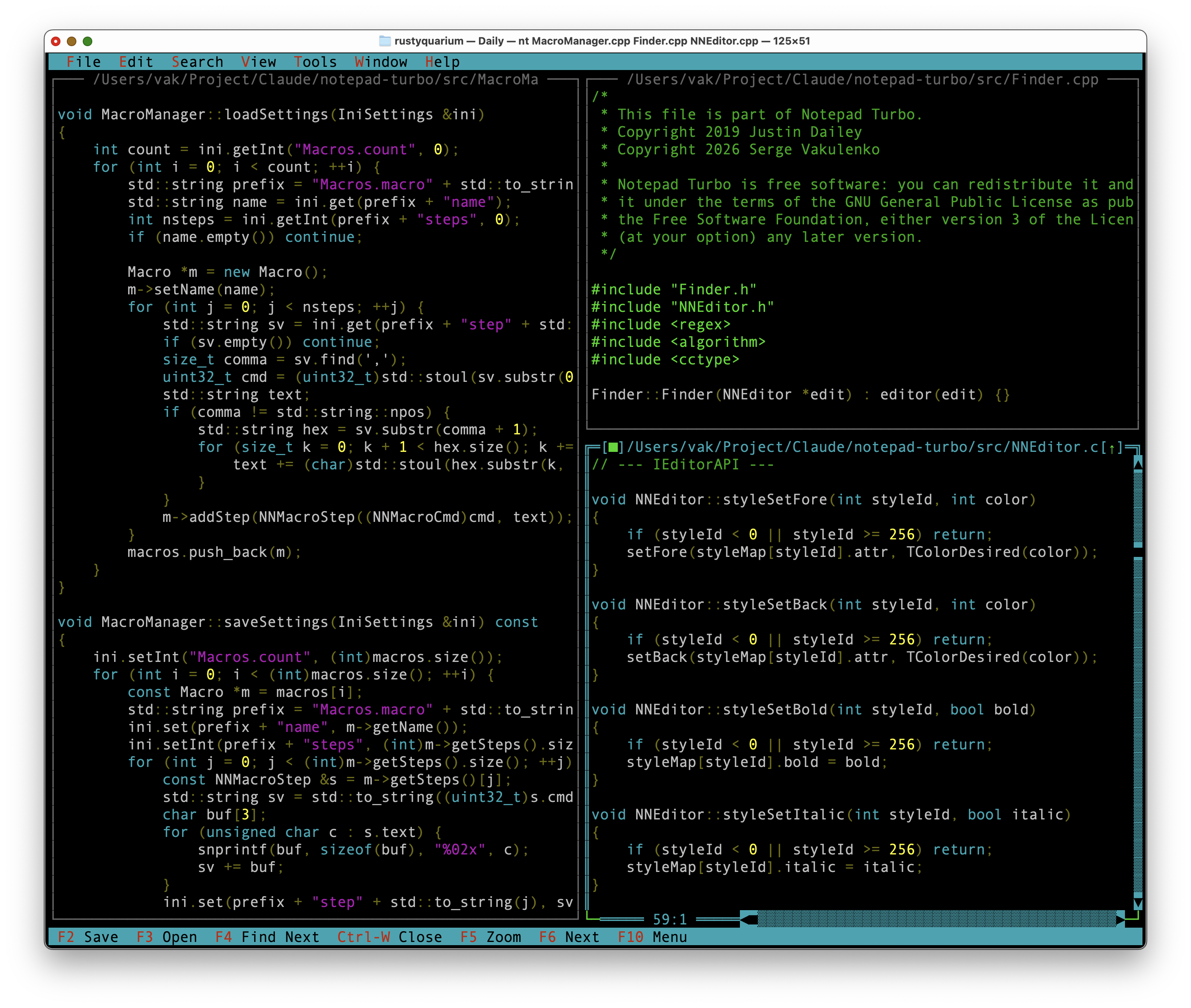The image size is (1191, 1008).
Task: Open the Window menu
Action: pyautogui.click(x=381, y=62)
